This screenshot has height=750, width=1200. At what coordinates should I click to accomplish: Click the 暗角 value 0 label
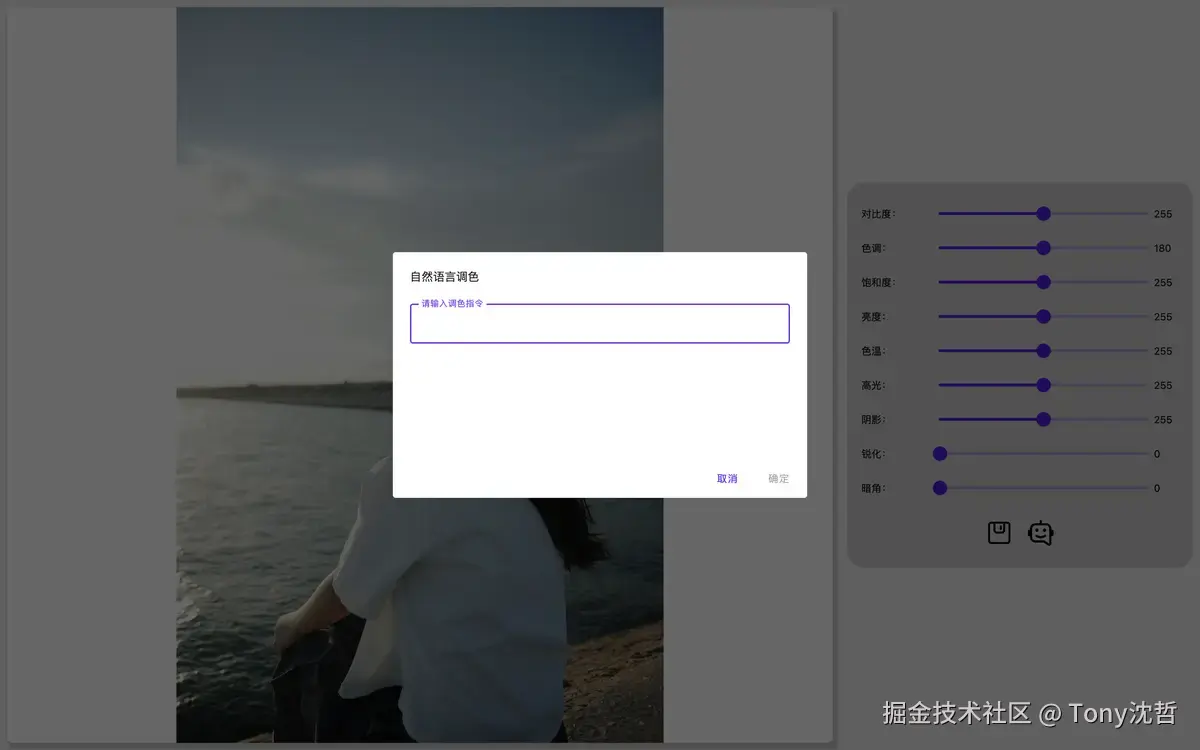pos(1156,488)
